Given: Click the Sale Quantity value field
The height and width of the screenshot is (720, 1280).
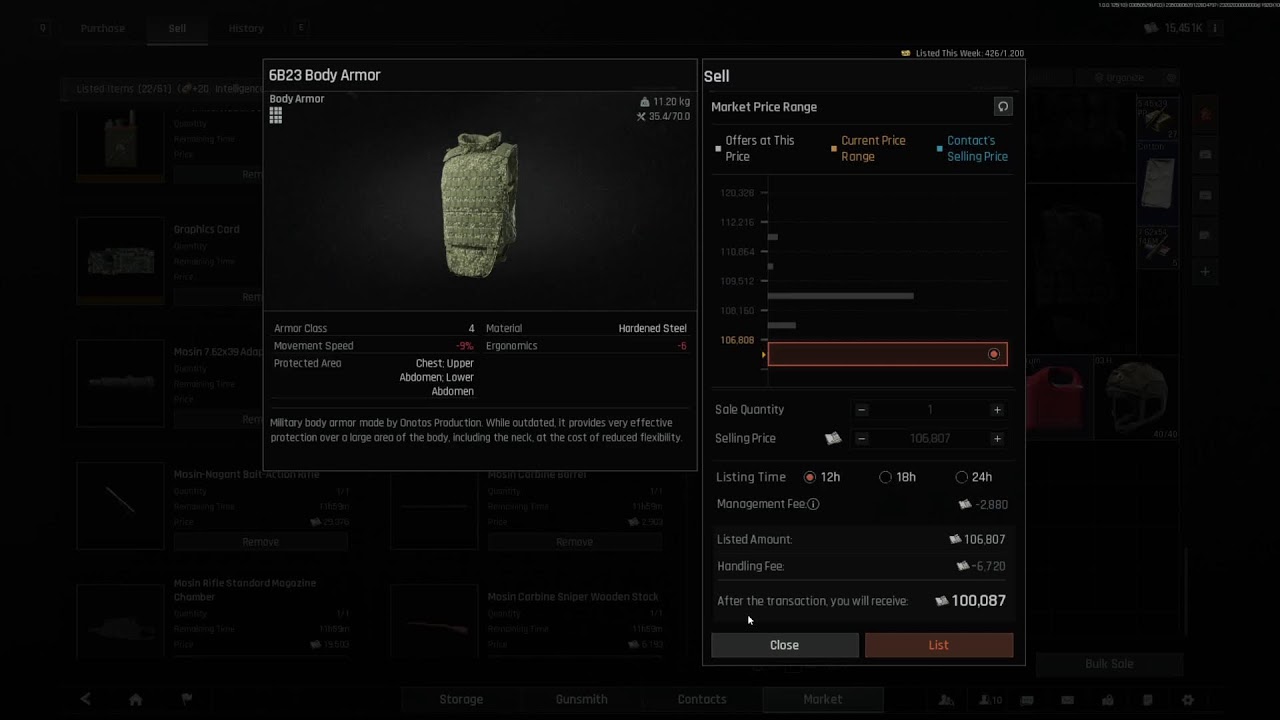Looking at the screenshot, I should tap(929, 410).
